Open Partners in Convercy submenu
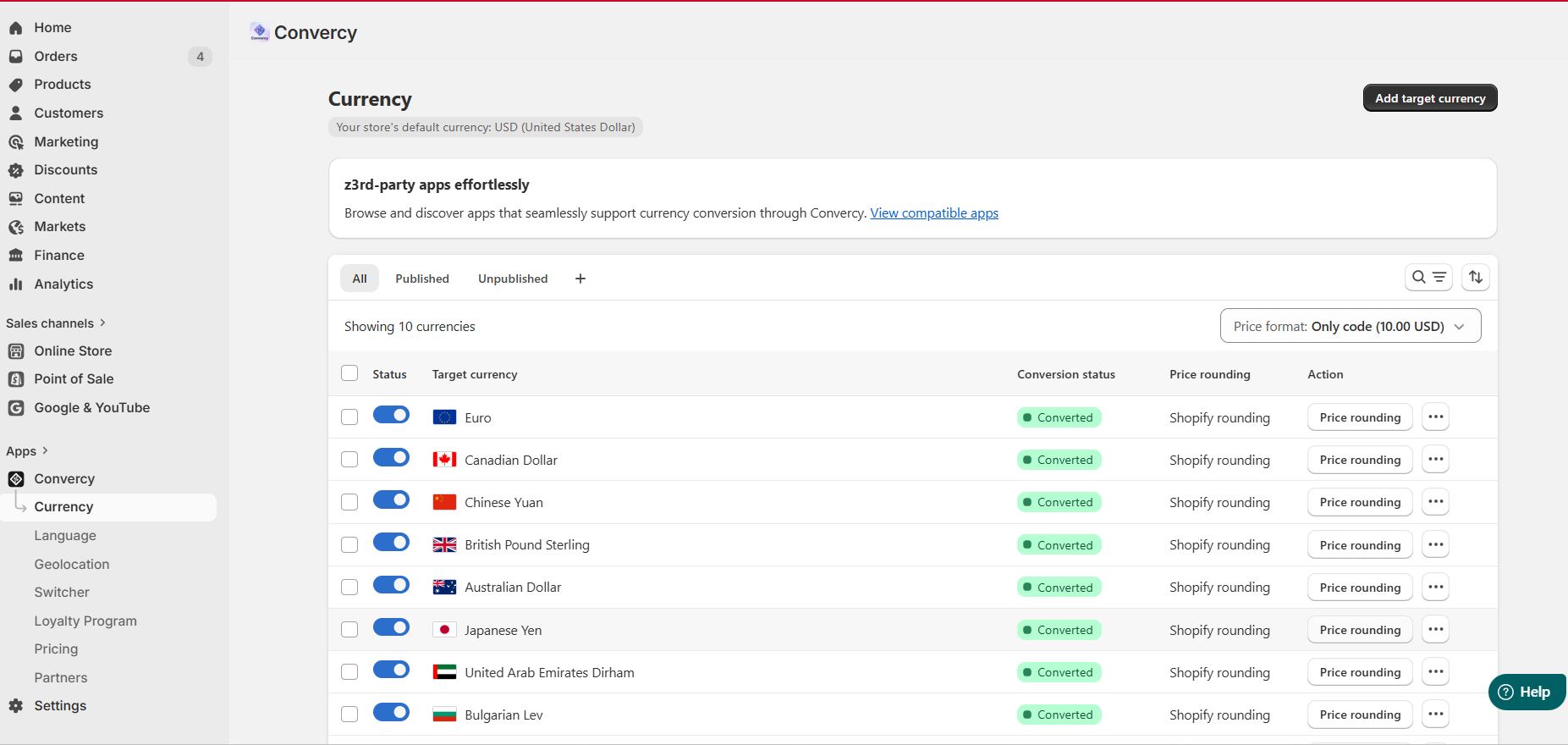 (61, 677)
